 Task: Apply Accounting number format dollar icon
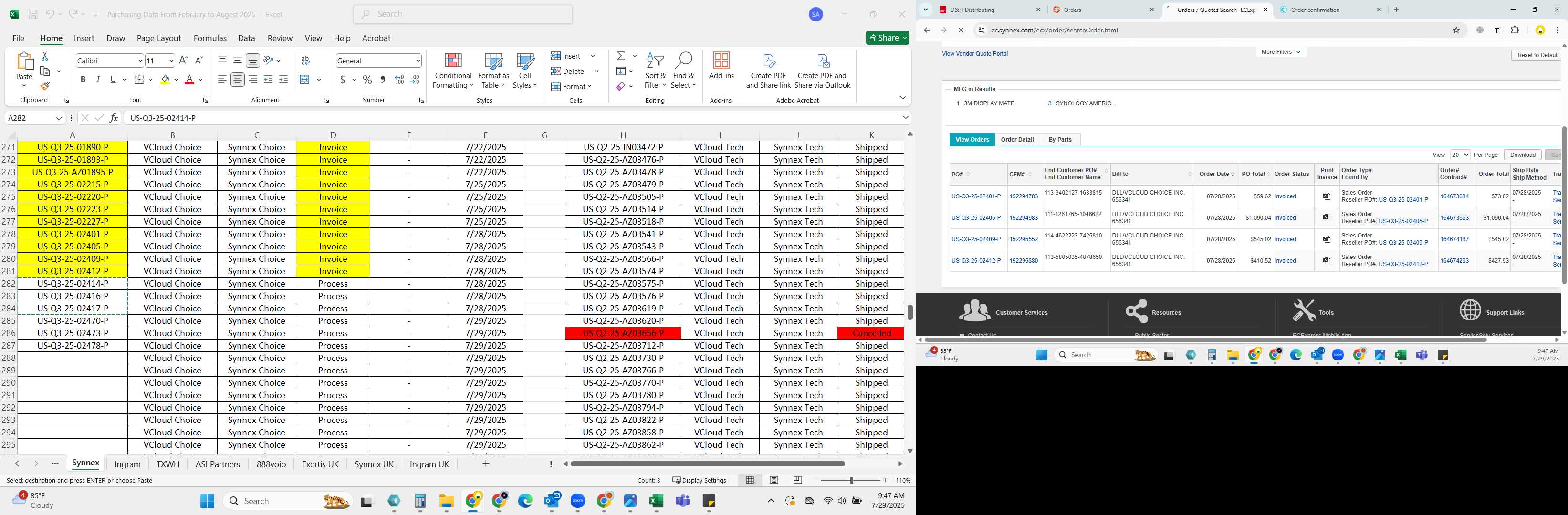tap(343, 80)
